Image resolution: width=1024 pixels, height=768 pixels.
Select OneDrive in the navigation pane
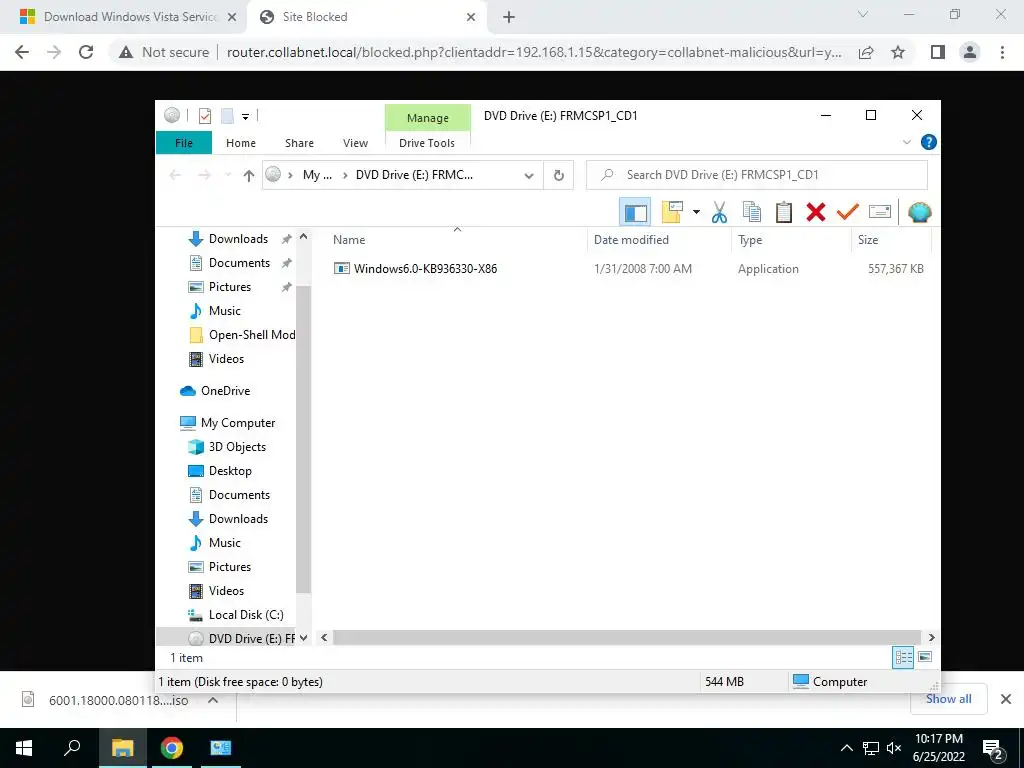(x=225, y=391)
